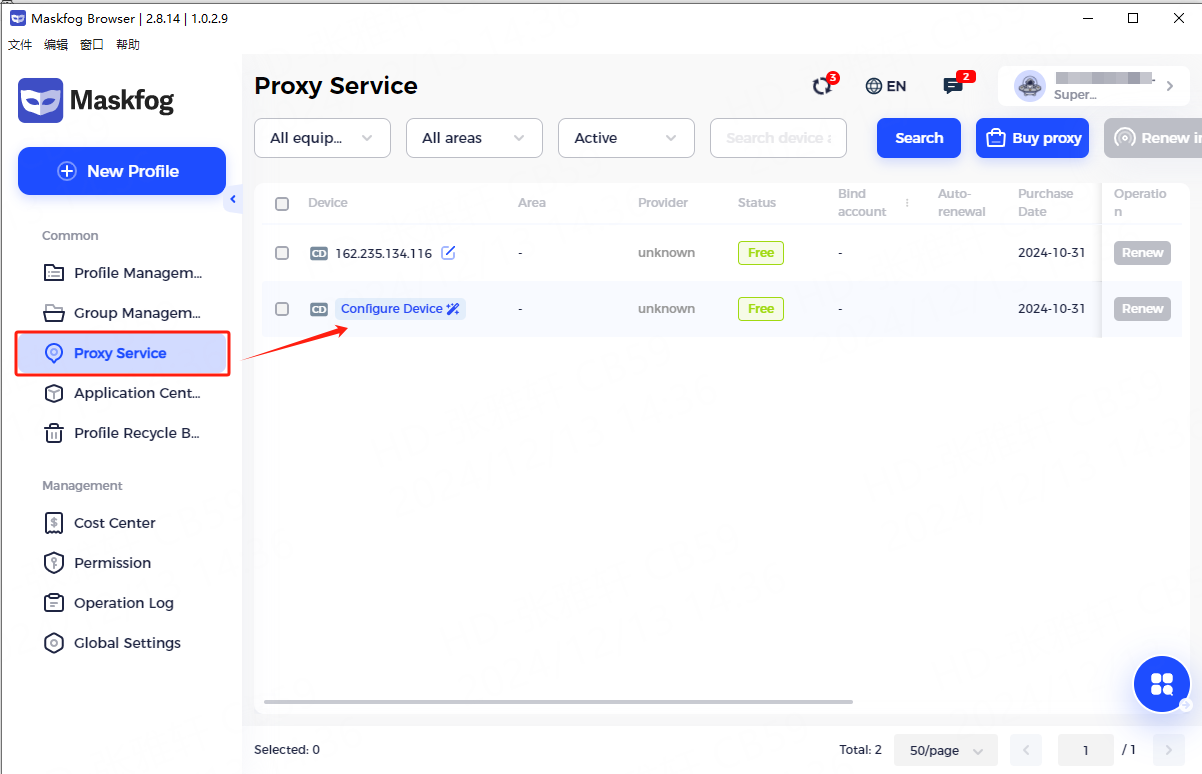This screenshot has height=774, width=1202.
Task: Expand the All equipment dropdown
Action: click(322, 138)
